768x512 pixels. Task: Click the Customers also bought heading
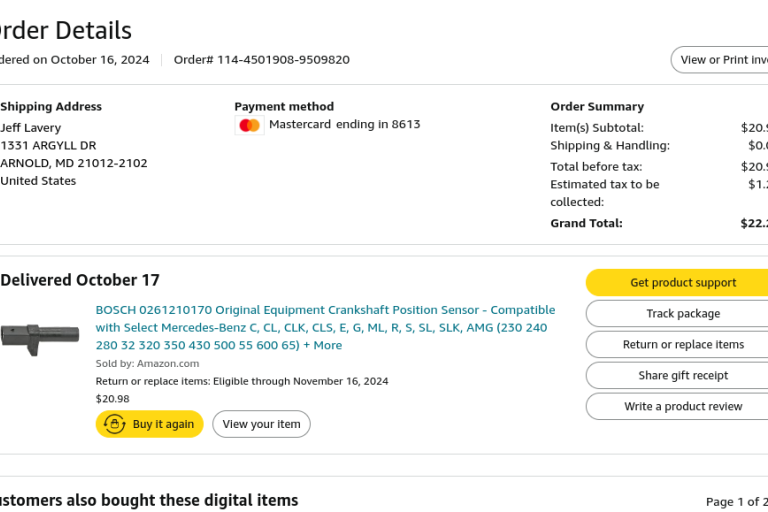pyautogui.click(x=148, y=500)
